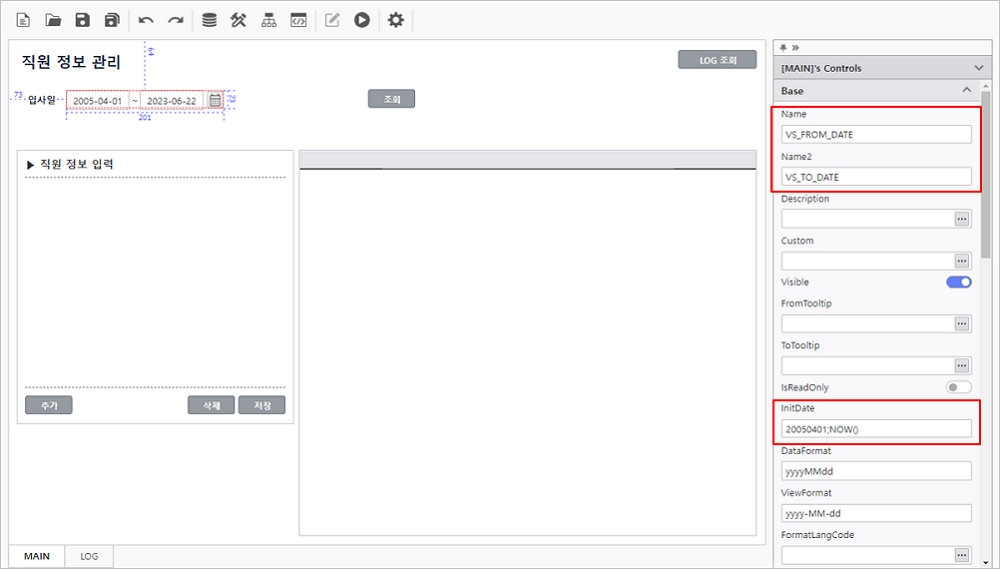The image size is (1000, 569).
Task: Redo the last action
Action: point(175,20)
